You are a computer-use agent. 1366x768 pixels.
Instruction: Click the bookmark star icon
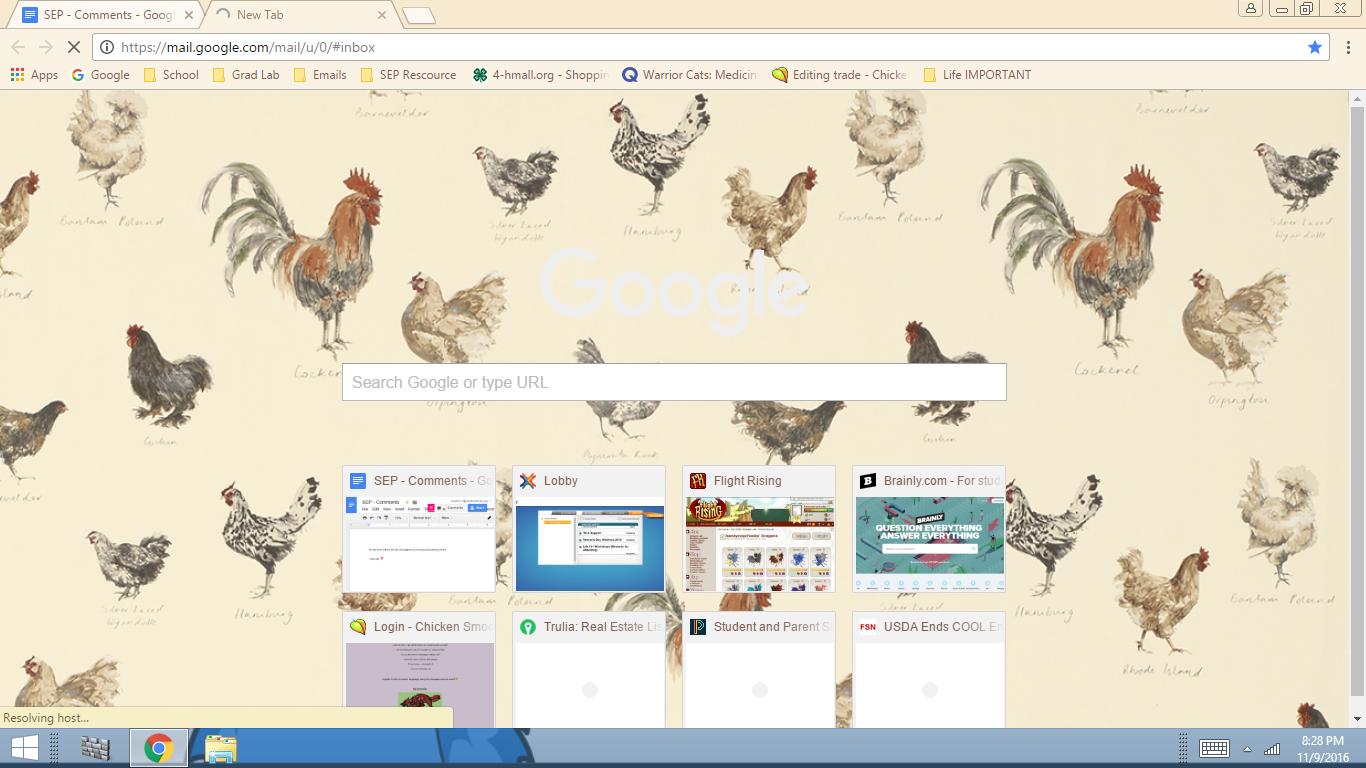tap(1315, 47)
